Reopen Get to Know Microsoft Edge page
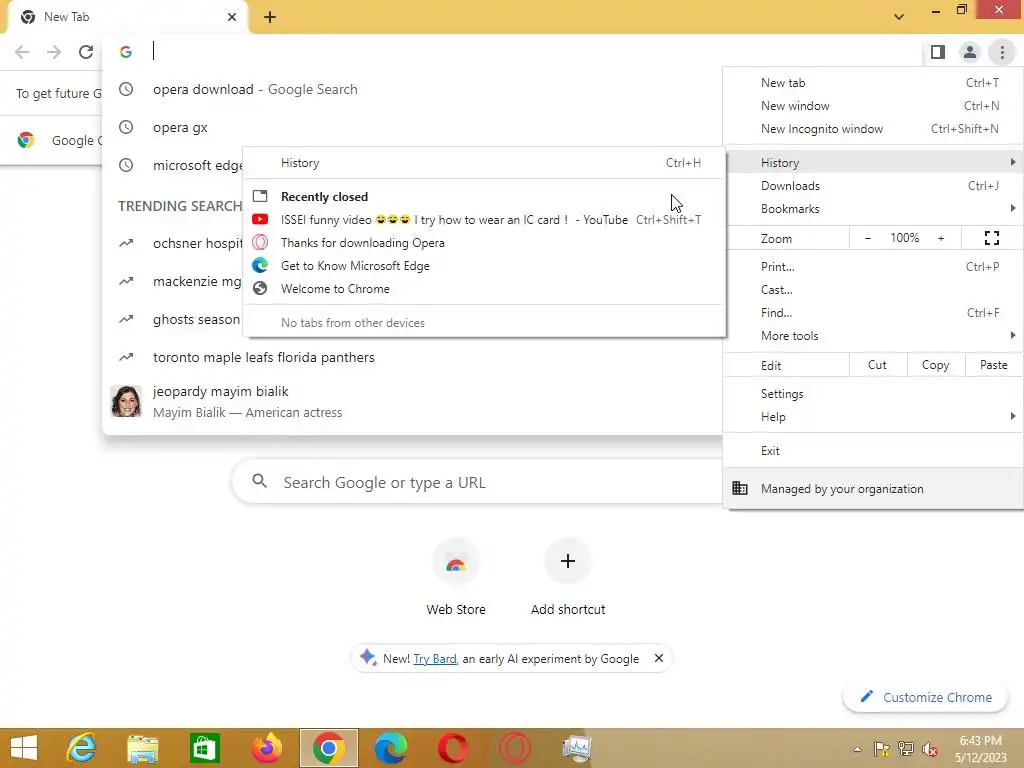1024x768 pixels. coord(484,266)
